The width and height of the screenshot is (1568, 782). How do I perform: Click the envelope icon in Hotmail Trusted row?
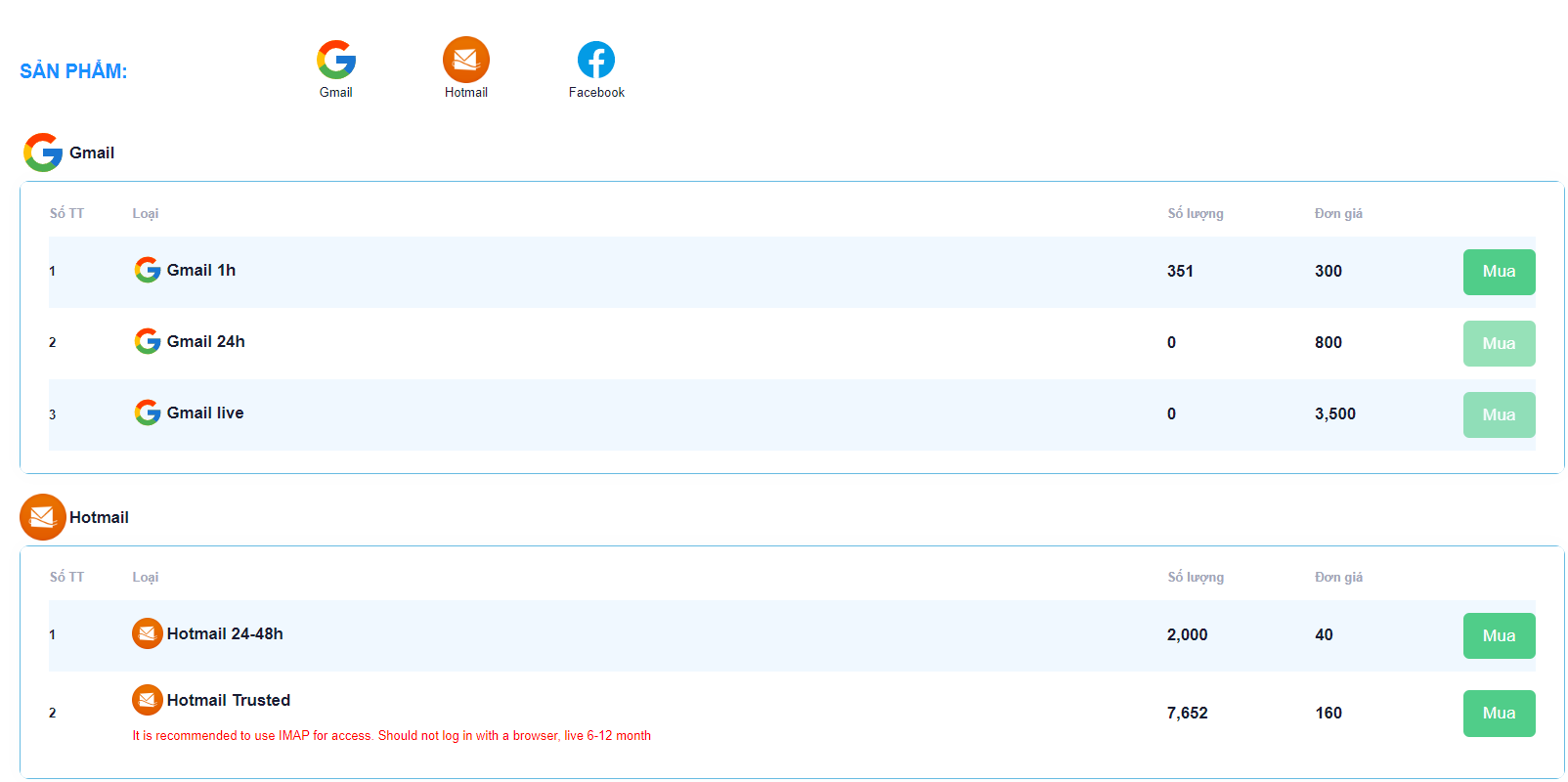(148, 700)
